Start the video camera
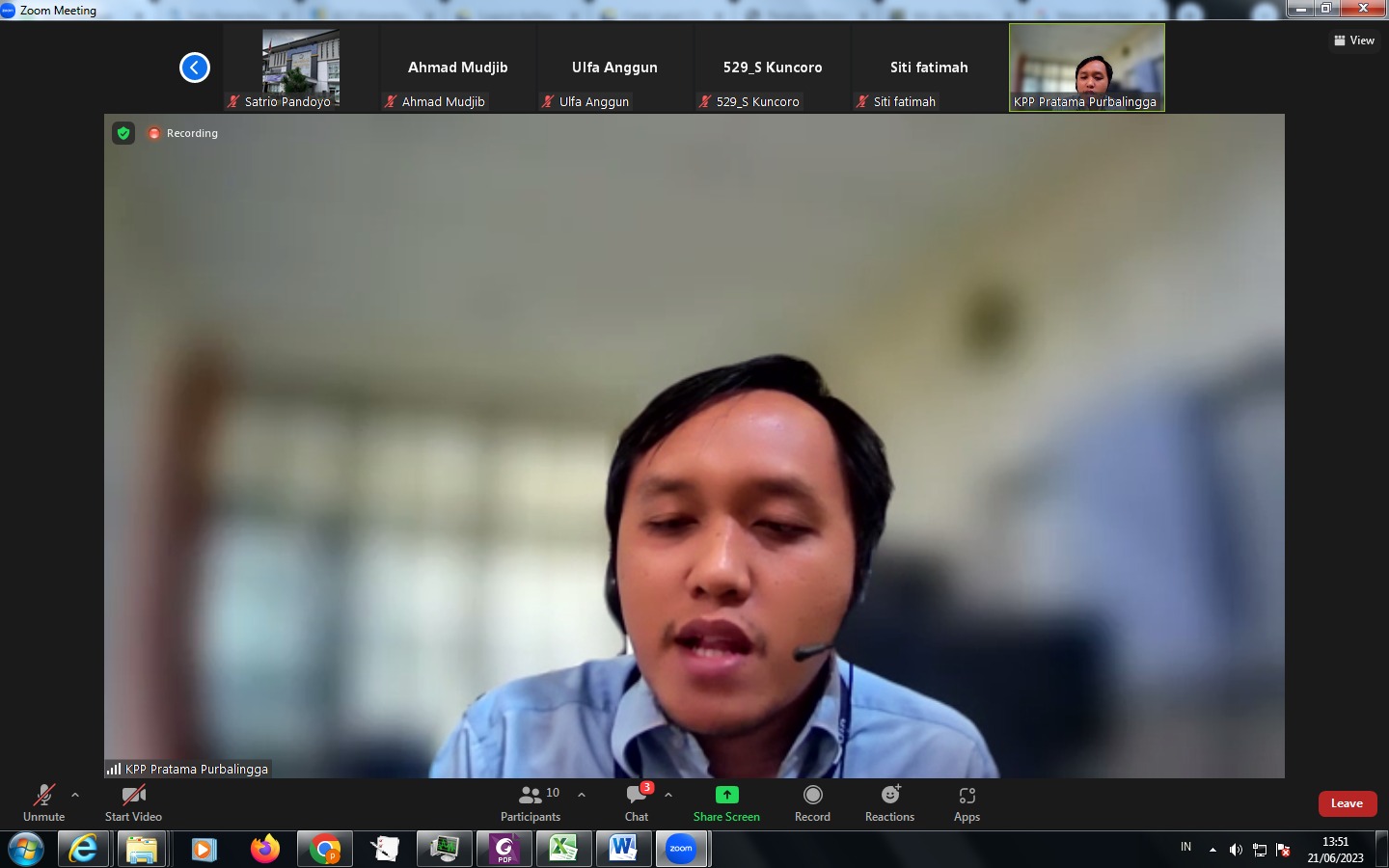Image resolution: width=1389 pixels, height=868 pixels. point(133,802)
